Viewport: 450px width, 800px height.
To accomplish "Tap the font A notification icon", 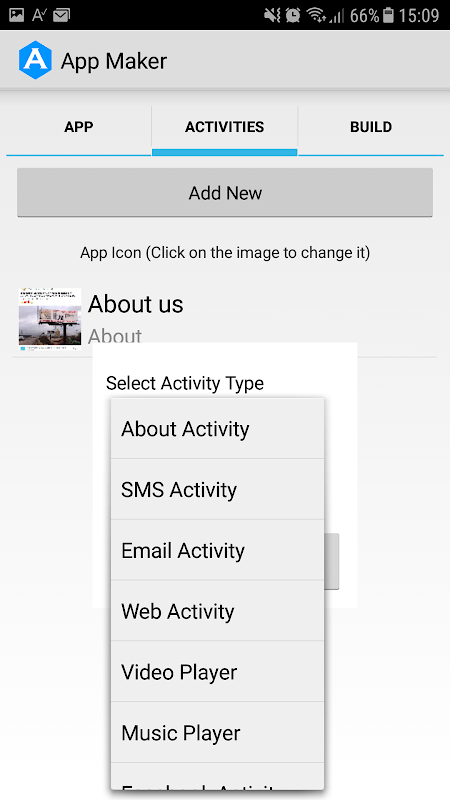I will coord(39,15).
